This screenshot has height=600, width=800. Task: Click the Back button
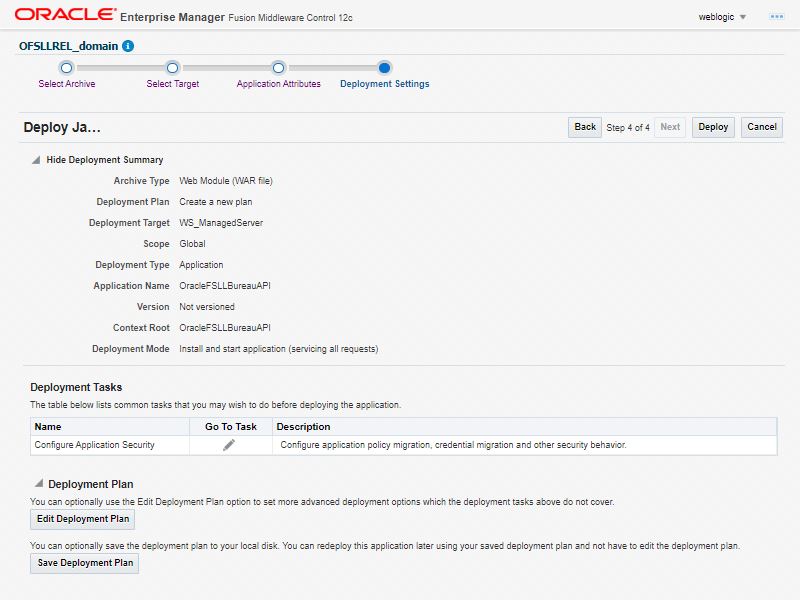click(585, 127)
